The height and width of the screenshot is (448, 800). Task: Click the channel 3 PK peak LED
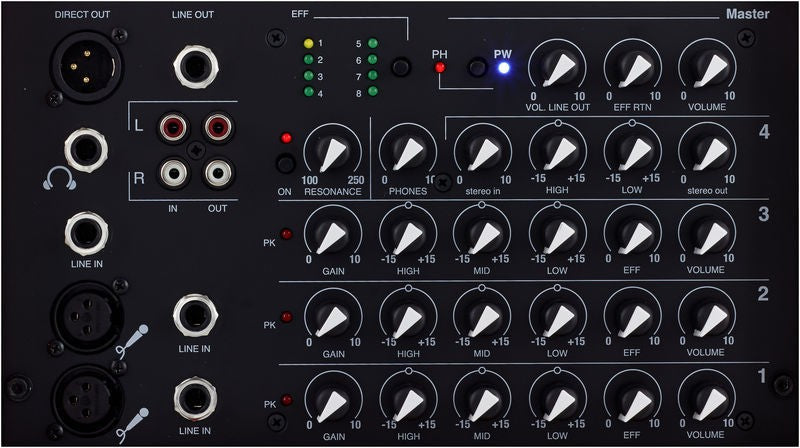click(x=287, y=234)
